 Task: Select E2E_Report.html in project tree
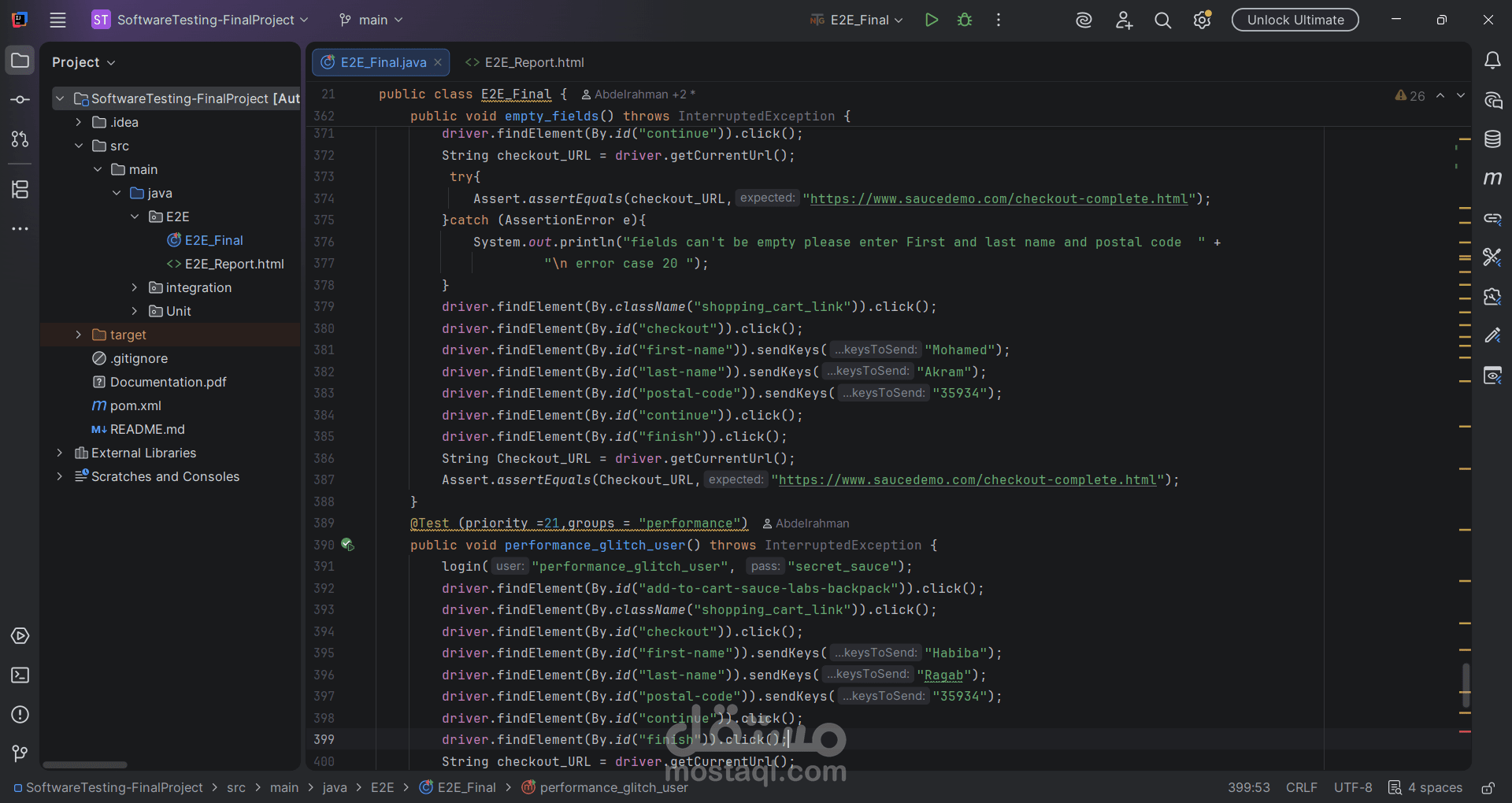pyautogui.click(x=225, y=264)
